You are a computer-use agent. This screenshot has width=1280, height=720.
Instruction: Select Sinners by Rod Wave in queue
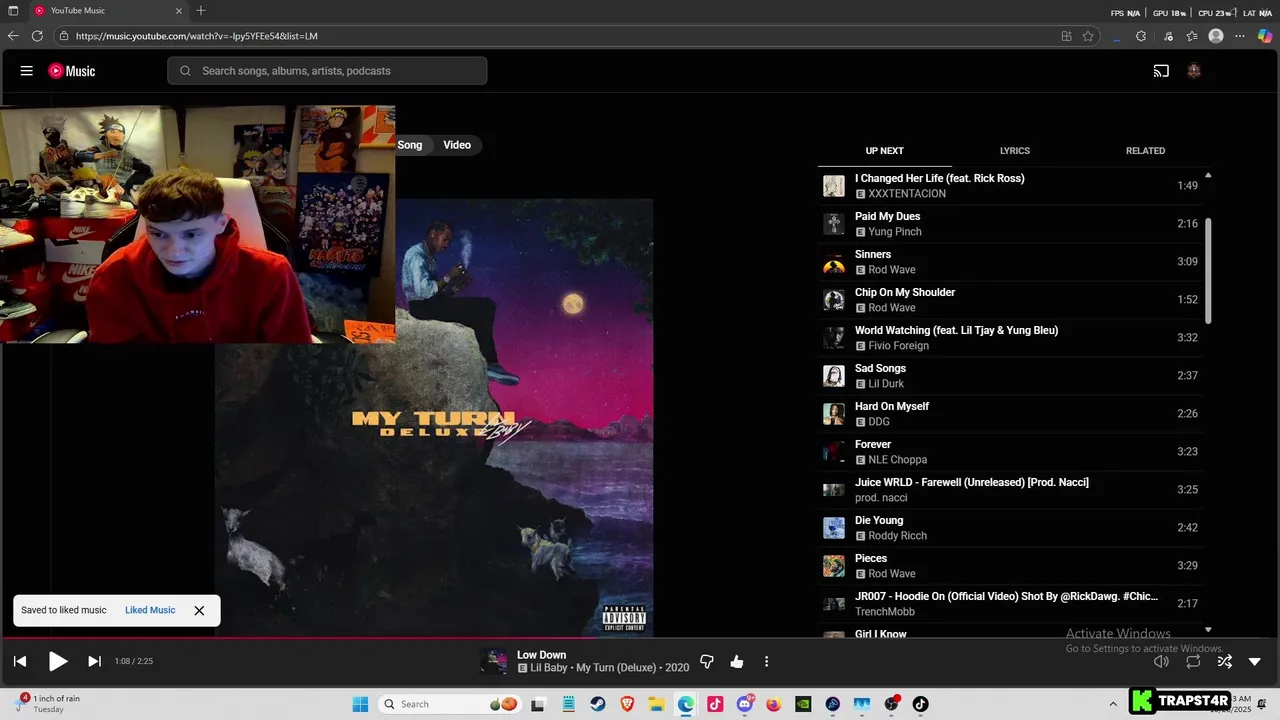1010,262
